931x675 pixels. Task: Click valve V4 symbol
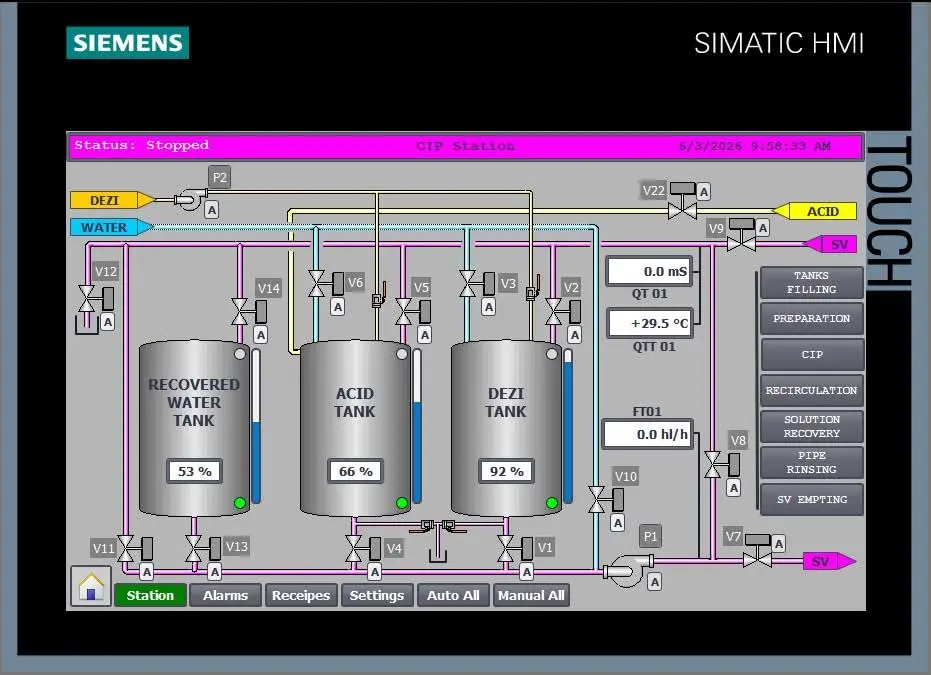pos(363,549)
